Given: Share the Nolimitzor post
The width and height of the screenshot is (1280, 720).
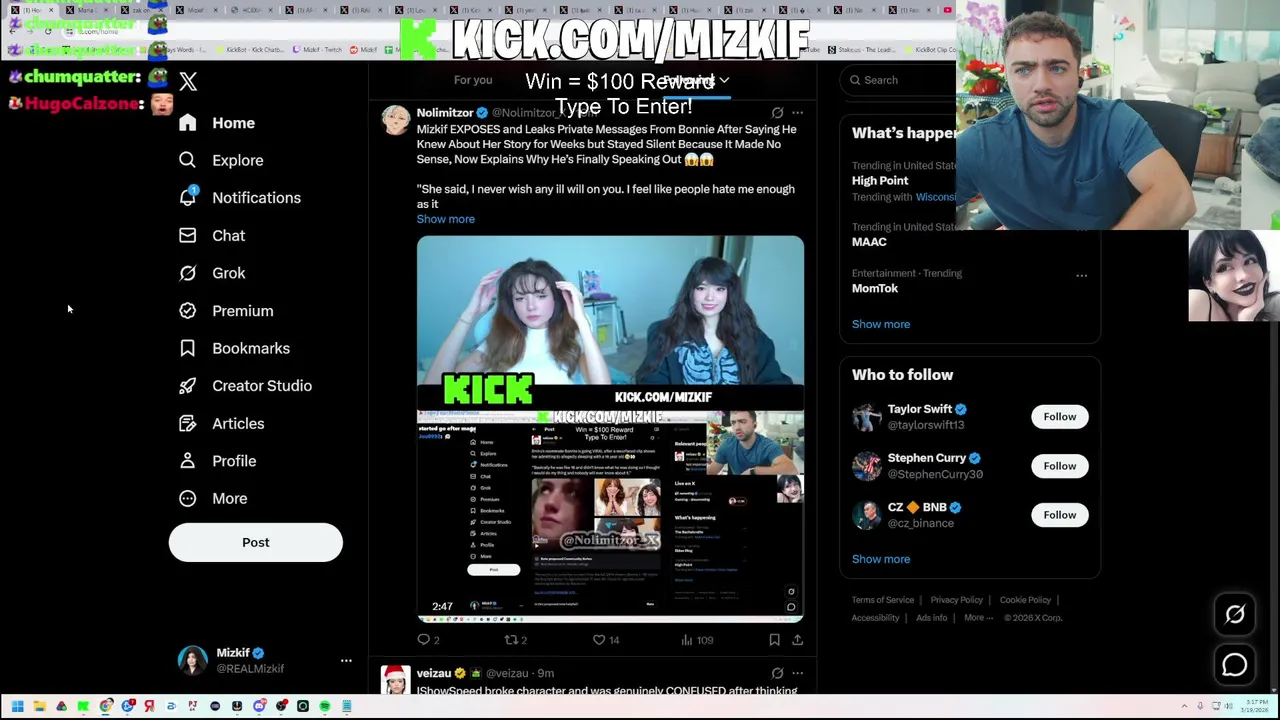Looking at the screenshot, I should [797, 640].
